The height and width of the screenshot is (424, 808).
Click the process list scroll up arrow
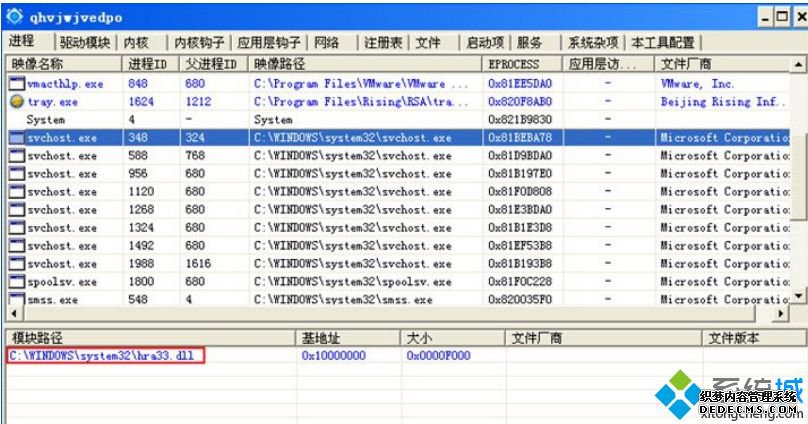point(798,64)
